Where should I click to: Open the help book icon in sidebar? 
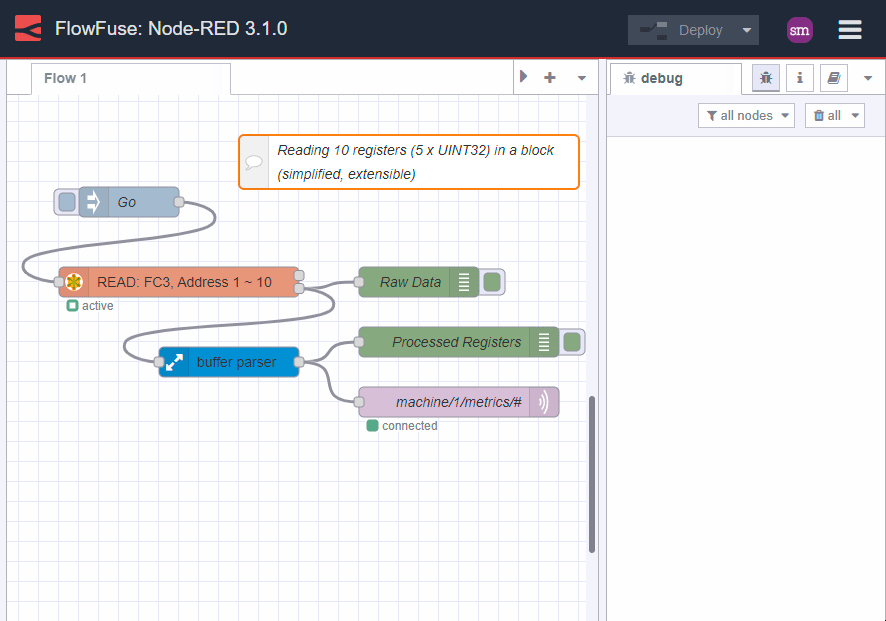point(833,77)
